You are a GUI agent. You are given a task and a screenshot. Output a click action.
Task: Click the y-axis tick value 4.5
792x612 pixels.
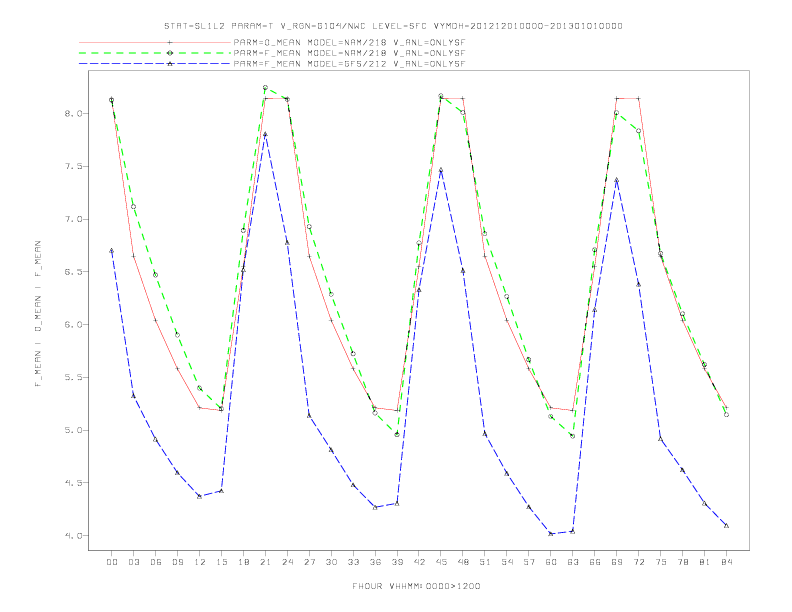click(73, 483)
